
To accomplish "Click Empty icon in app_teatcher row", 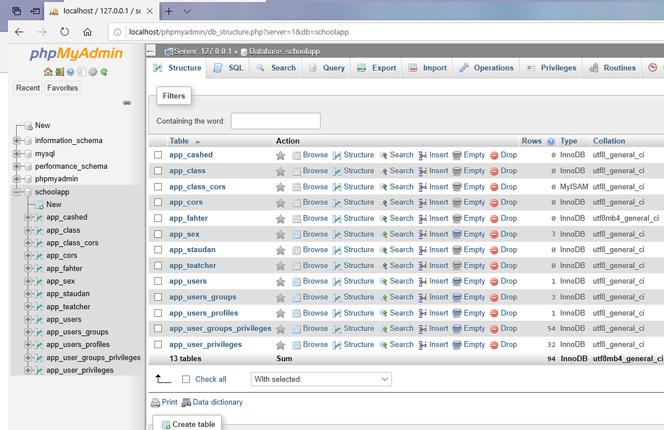I will point(456,266).
